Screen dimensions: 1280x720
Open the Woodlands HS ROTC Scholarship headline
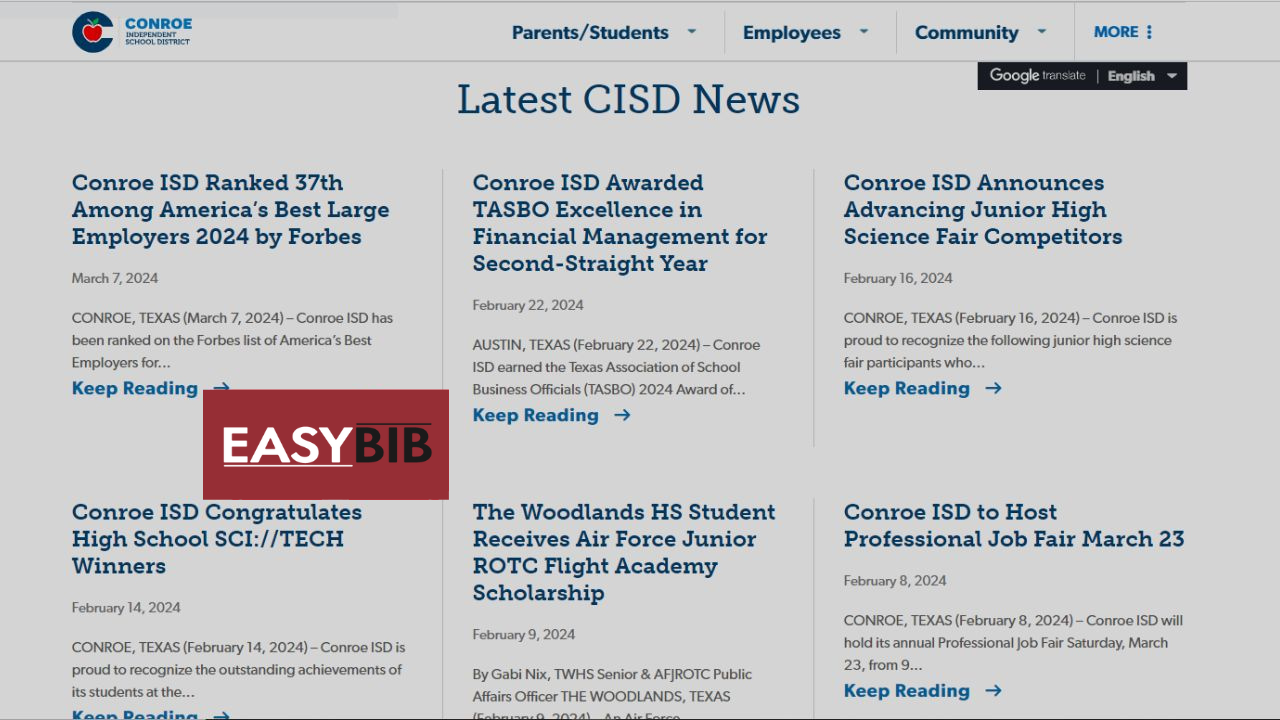tap(624, 552)
